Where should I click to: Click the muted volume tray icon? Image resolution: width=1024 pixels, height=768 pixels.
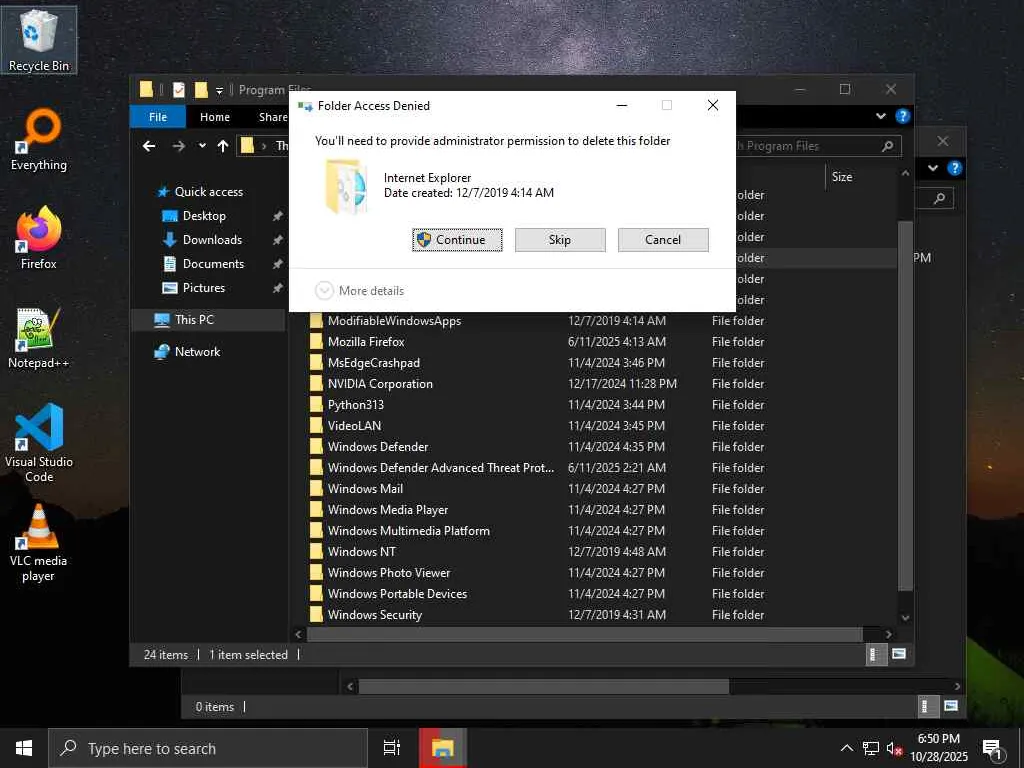click(894, 748)
